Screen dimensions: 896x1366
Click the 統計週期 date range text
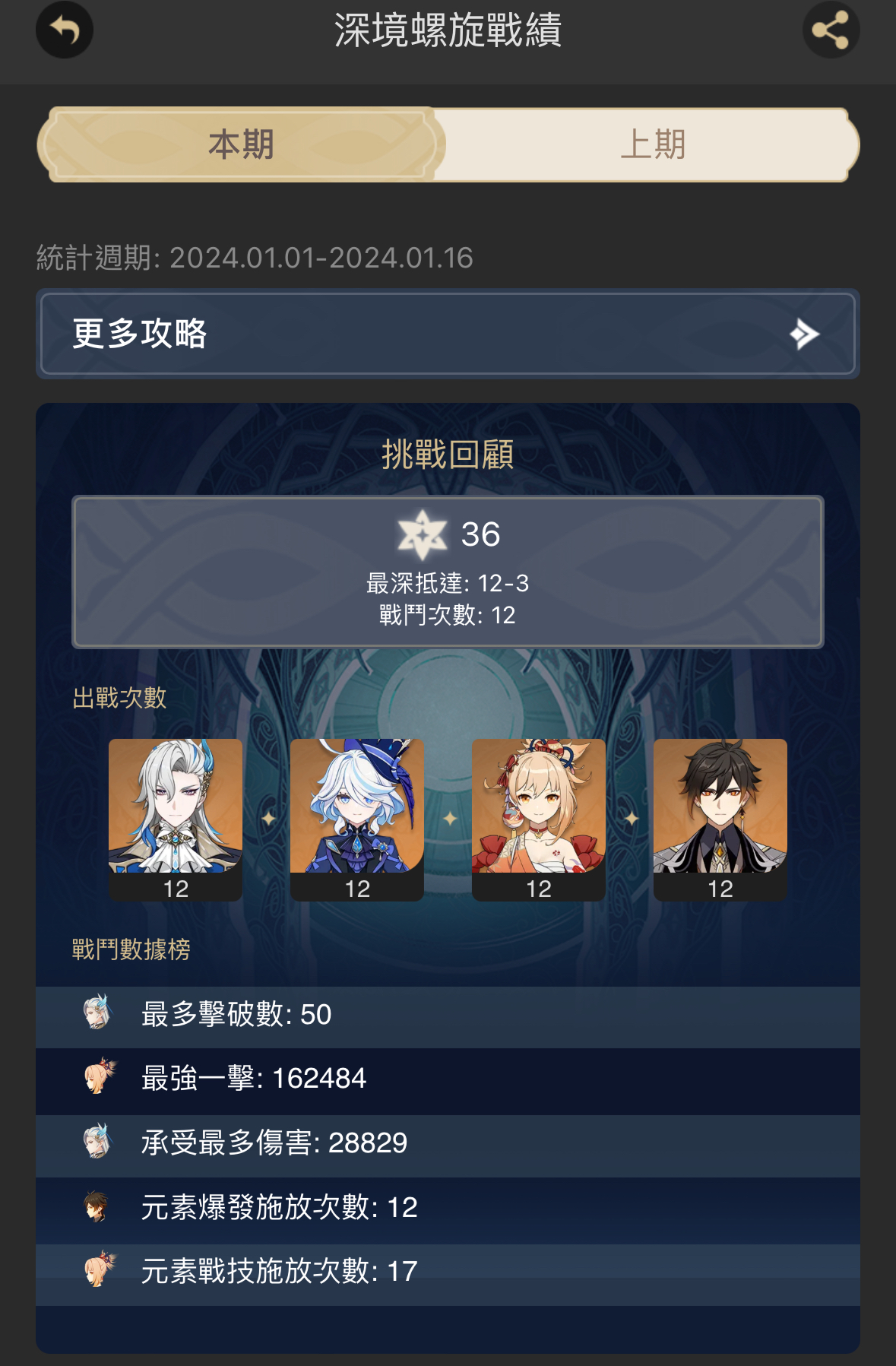coord(255,258)
